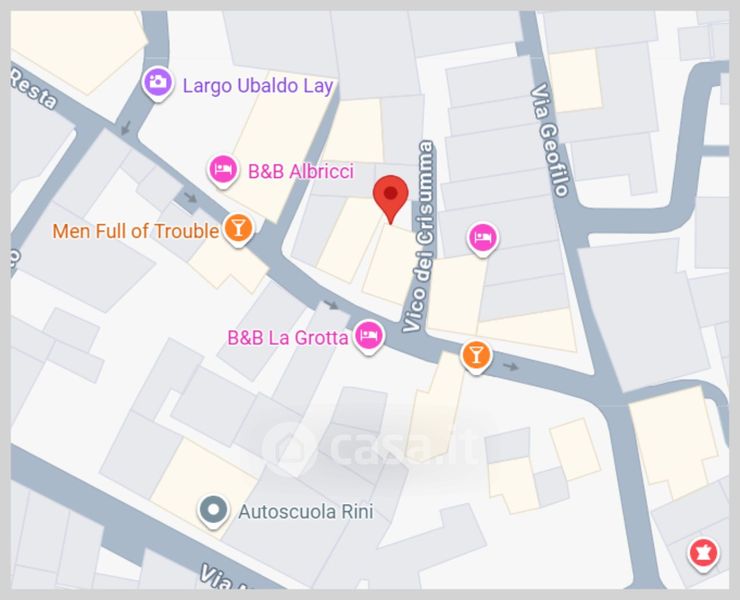Open the unlabeled bar icon beside B&B La Grotta
This screenshot has height=600, width=740.
476,356
